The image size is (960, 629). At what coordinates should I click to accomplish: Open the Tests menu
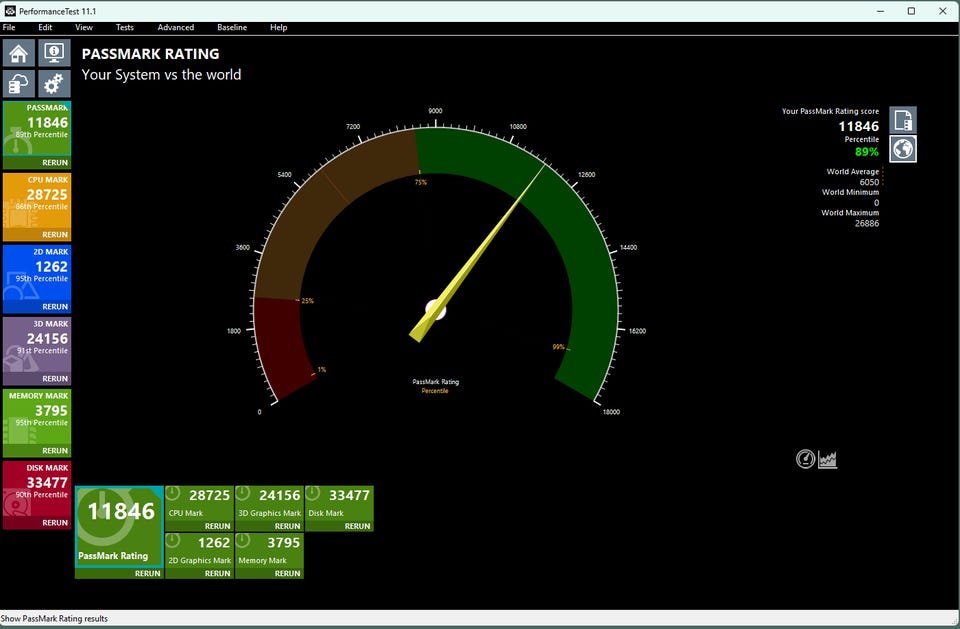coord(125,28)
